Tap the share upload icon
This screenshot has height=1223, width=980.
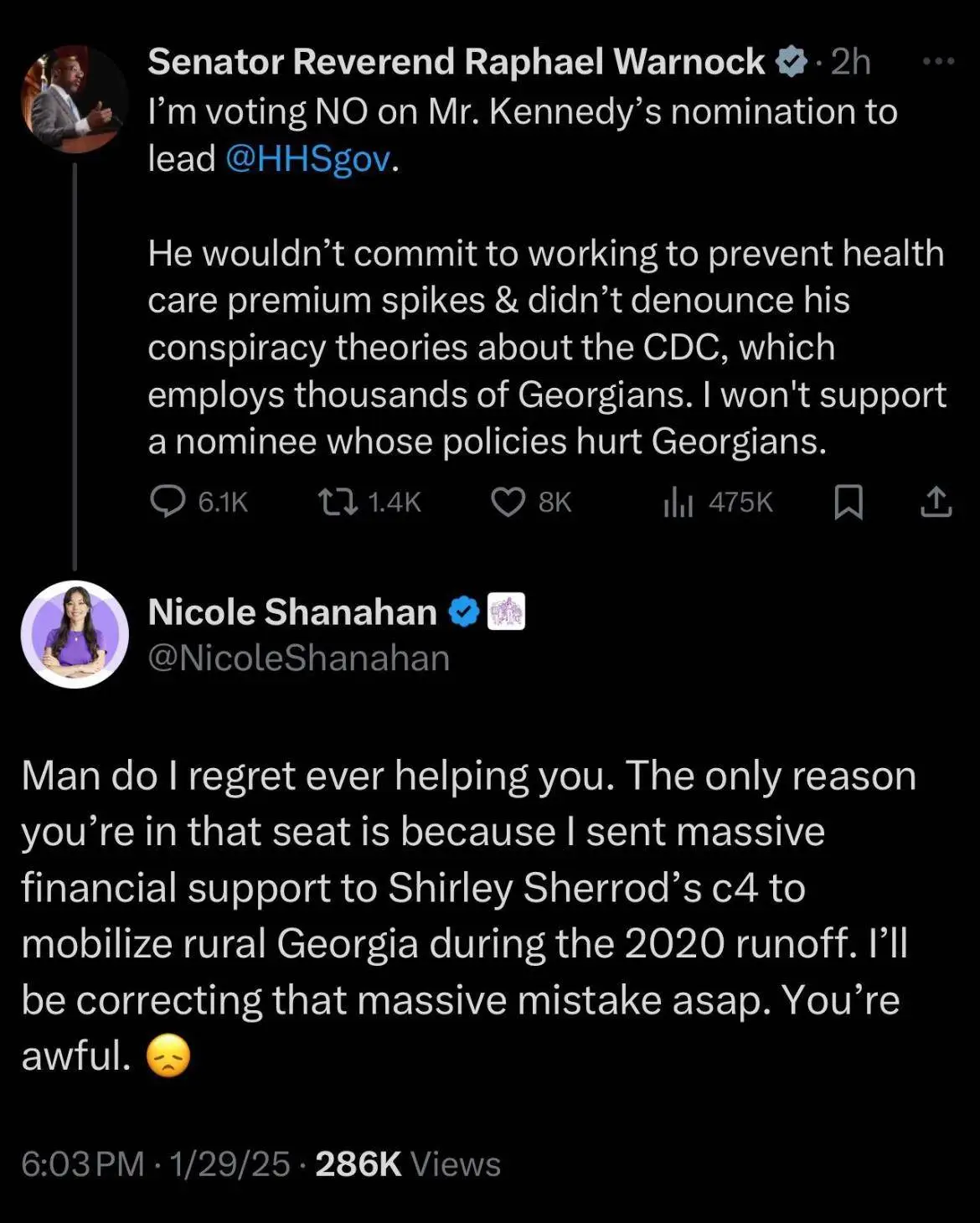(x=936, y=502)
